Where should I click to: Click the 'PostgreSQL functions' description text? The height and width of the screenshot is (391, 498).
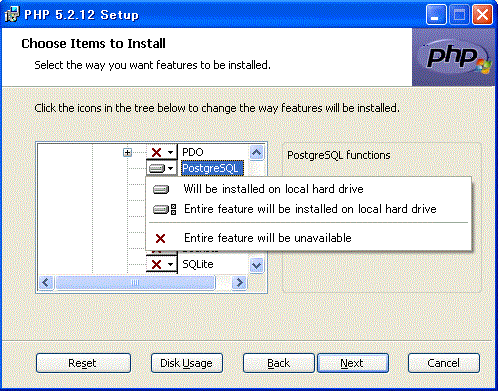click(339, 155)
